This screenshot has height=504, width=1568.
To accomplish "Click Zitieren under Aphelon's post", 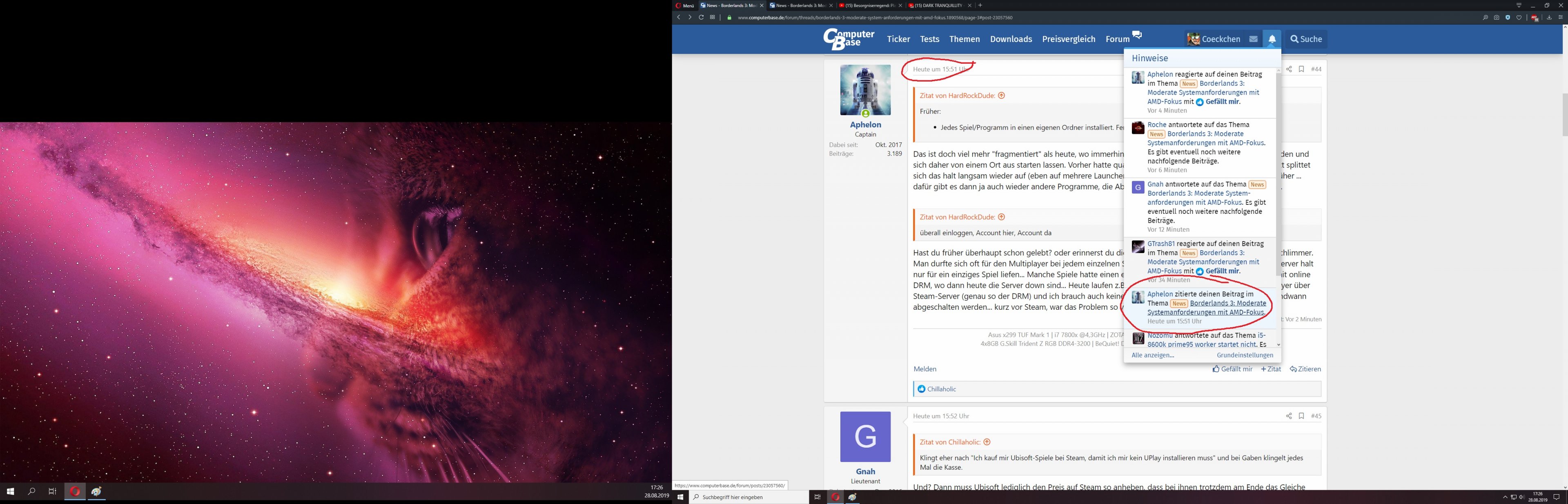I will click(1305, 369).
